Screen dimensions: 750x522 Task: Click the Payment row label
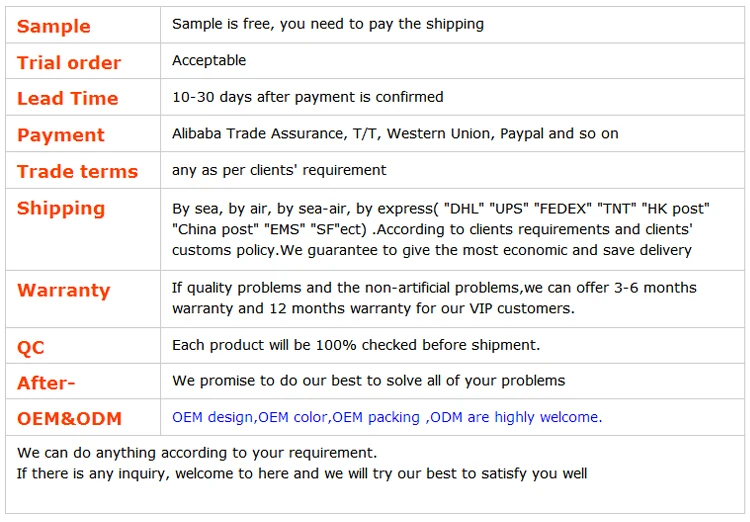point(60,135)
